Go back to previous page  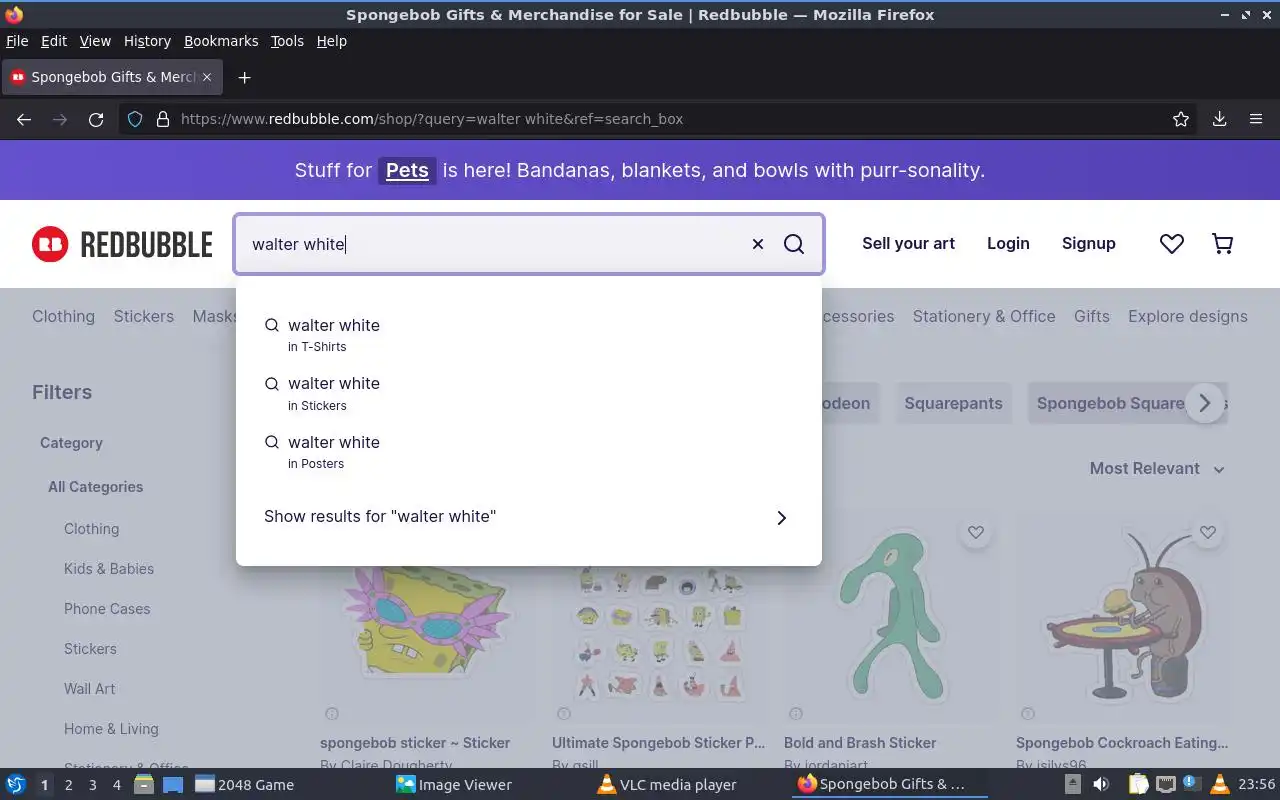click(24, 119)
